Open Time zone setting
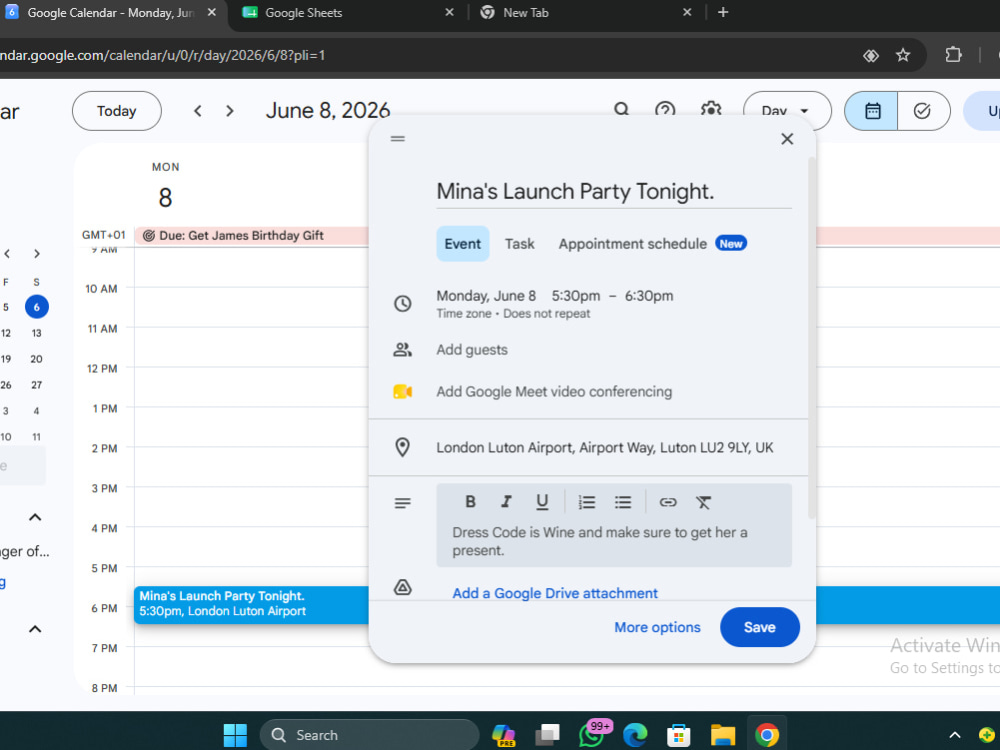1000x750 pixels. 464,314
